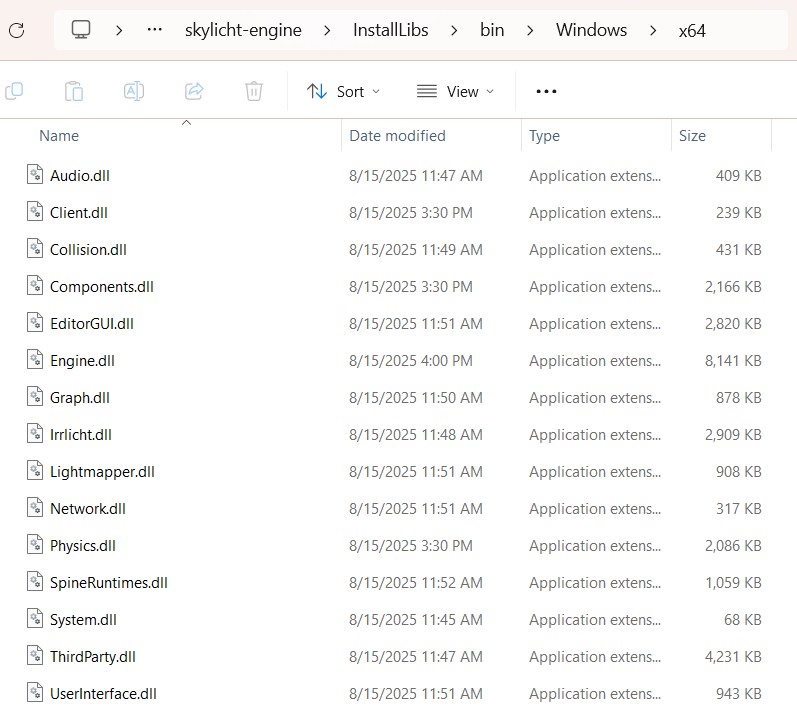Navigate to bin breadcrumb folder
Screen dimensions: 797x716
tap(492, 30)
